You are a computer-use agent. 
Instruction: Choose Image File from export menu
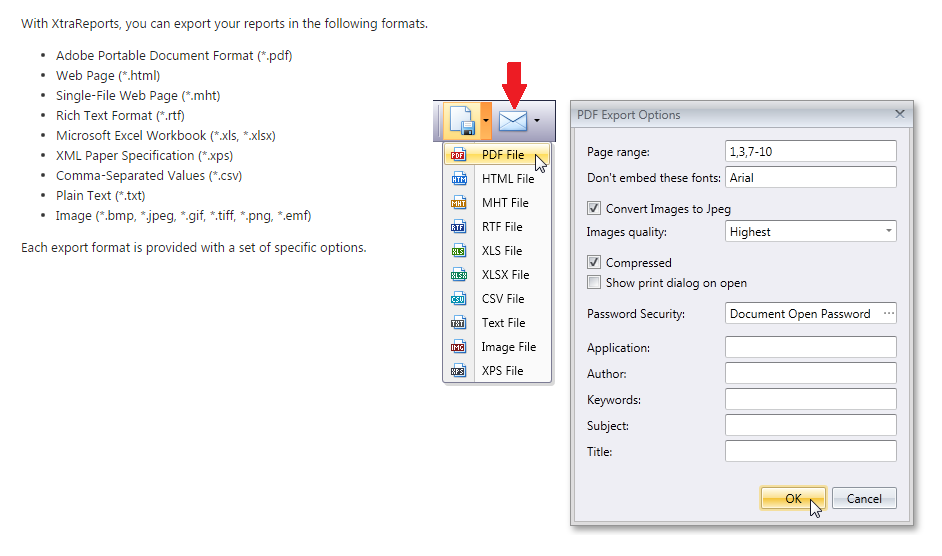point(497,347)
